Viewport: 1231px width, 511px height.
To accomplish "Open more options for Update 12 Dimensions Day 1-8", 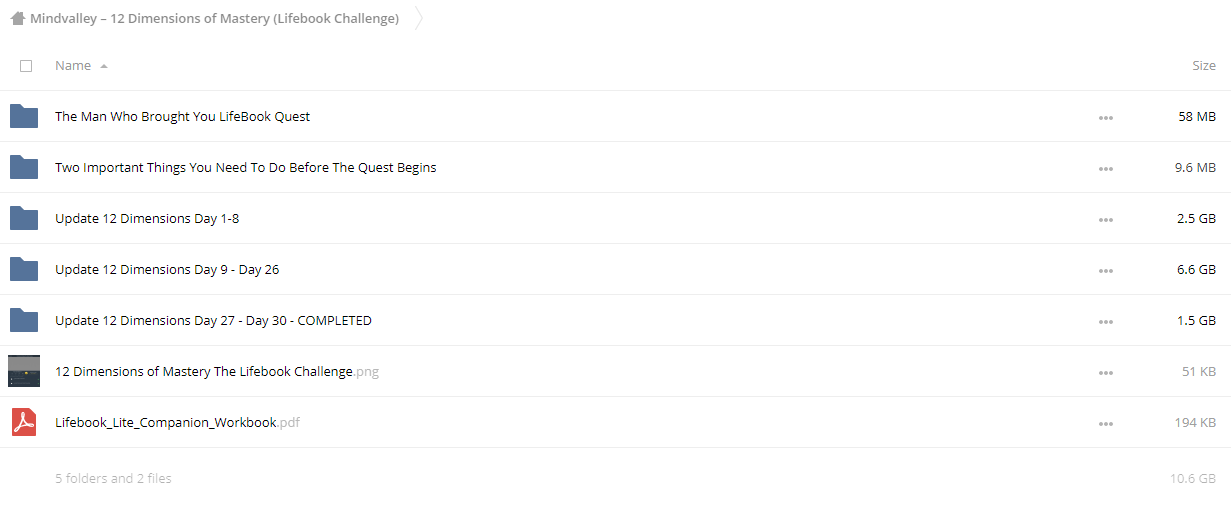I will point(1105,219).
